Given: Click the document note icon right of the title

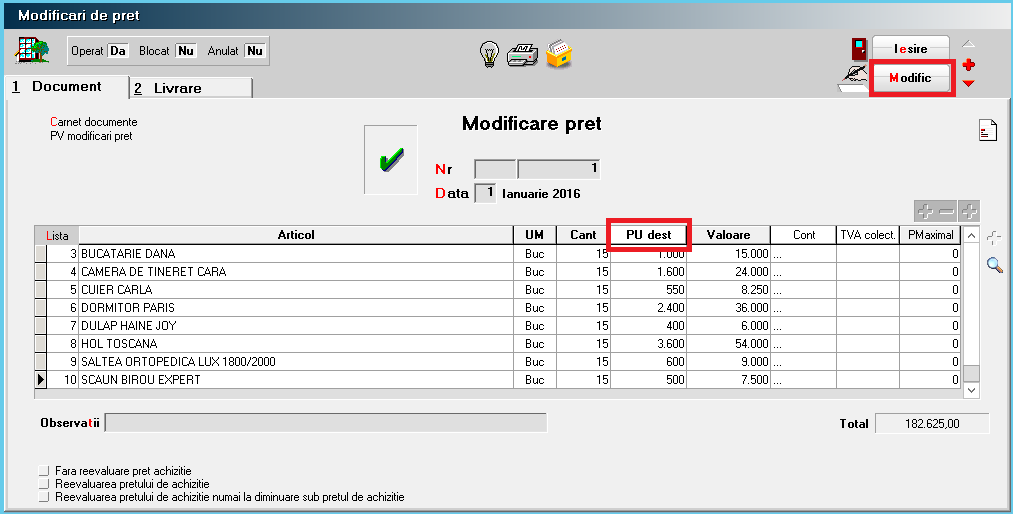Looking at the screenshot, I should [x=987, y=130].
